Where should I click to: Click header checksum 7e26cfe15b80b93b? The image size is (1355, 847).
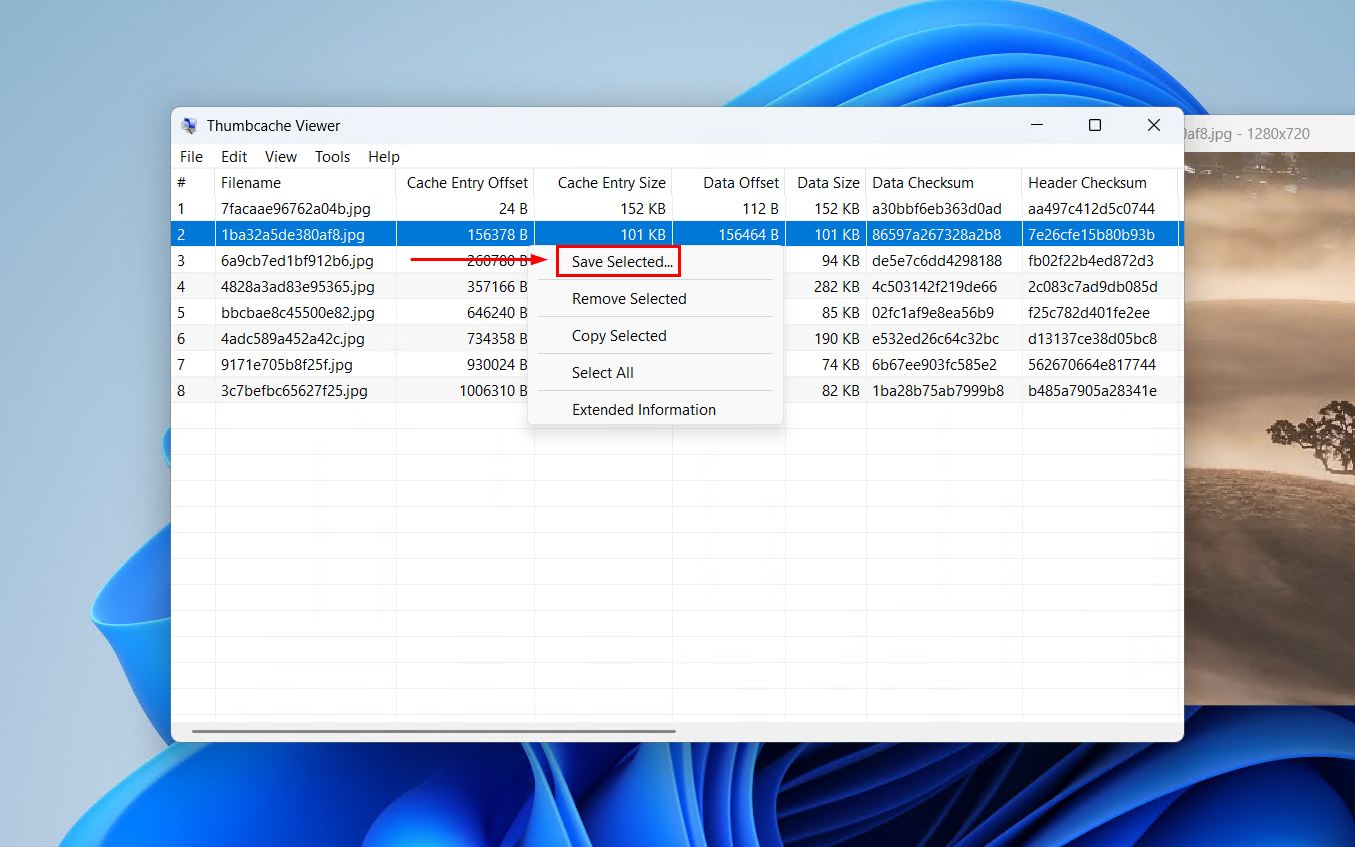(x=1091, y=235)
